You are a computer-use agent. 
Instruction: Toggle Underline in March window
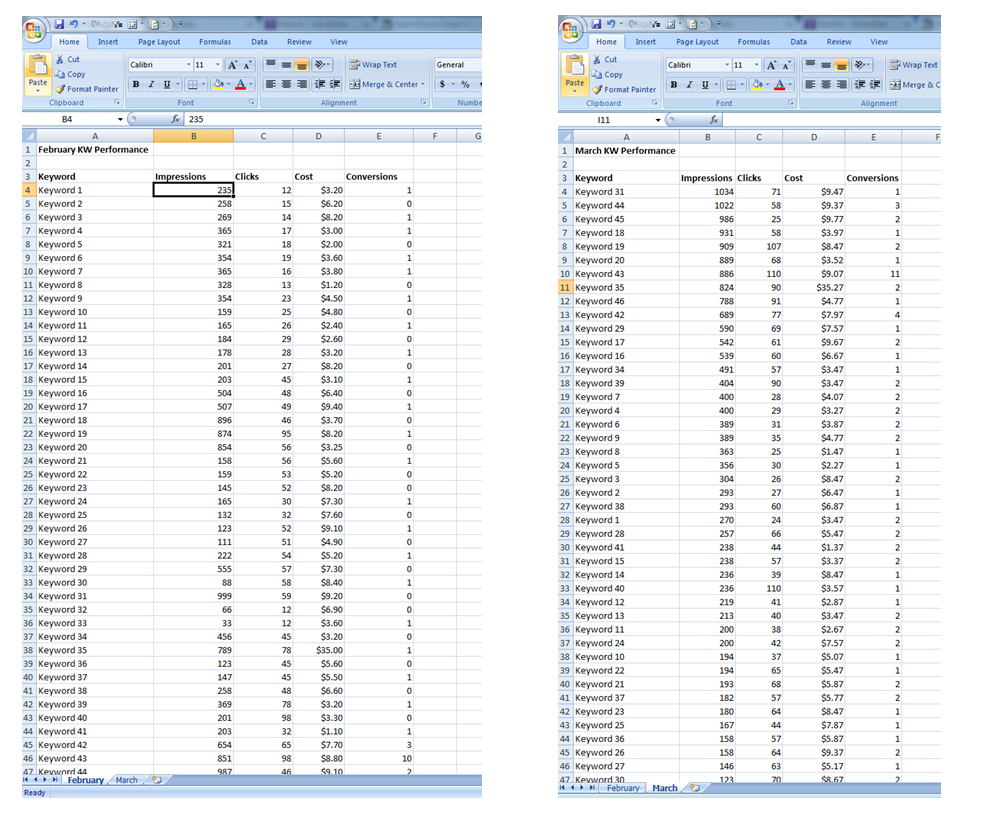(704, 84)
